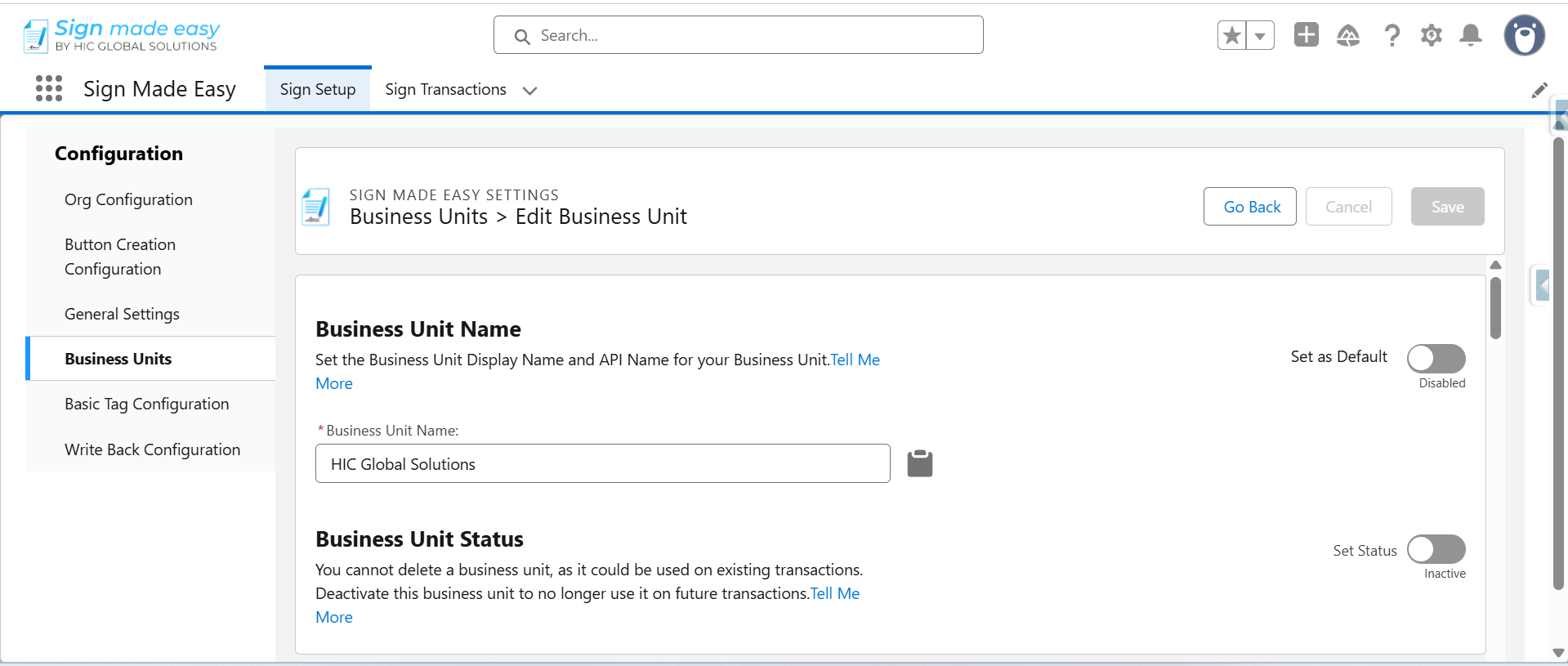The image size is (1568, 666).
Task: Click the Save button
Action: [1447, 207]
